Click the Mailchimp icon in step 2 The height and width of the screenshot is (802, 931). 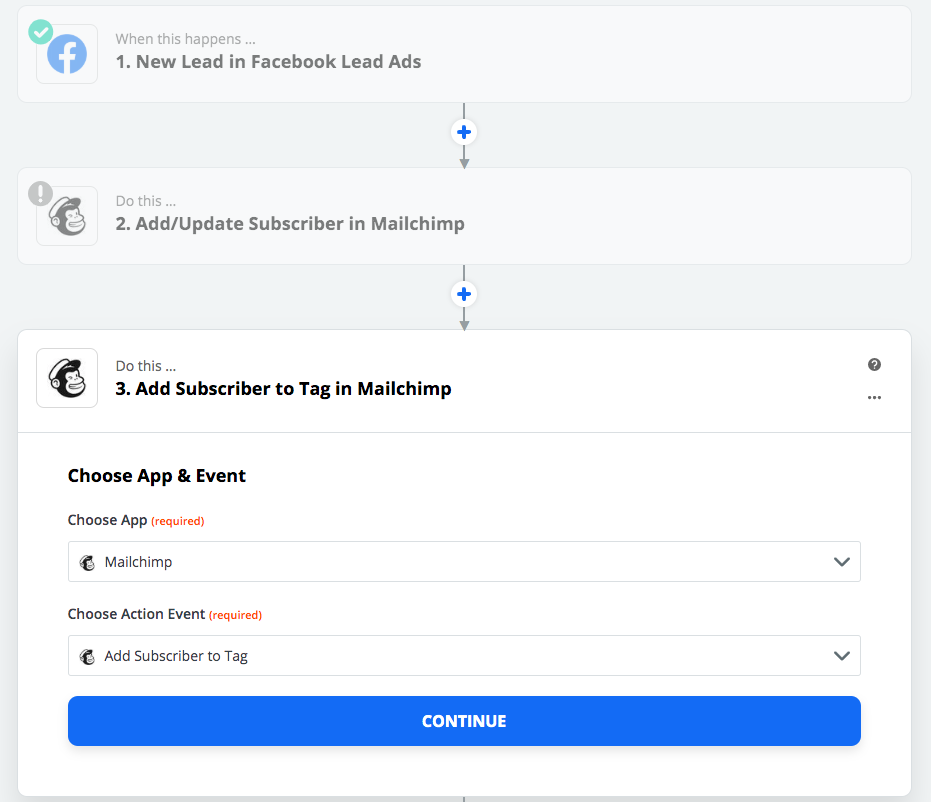67,216
